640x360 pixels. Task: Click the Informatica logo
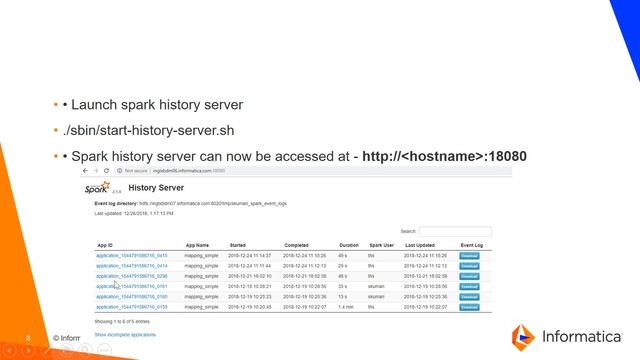567,337
